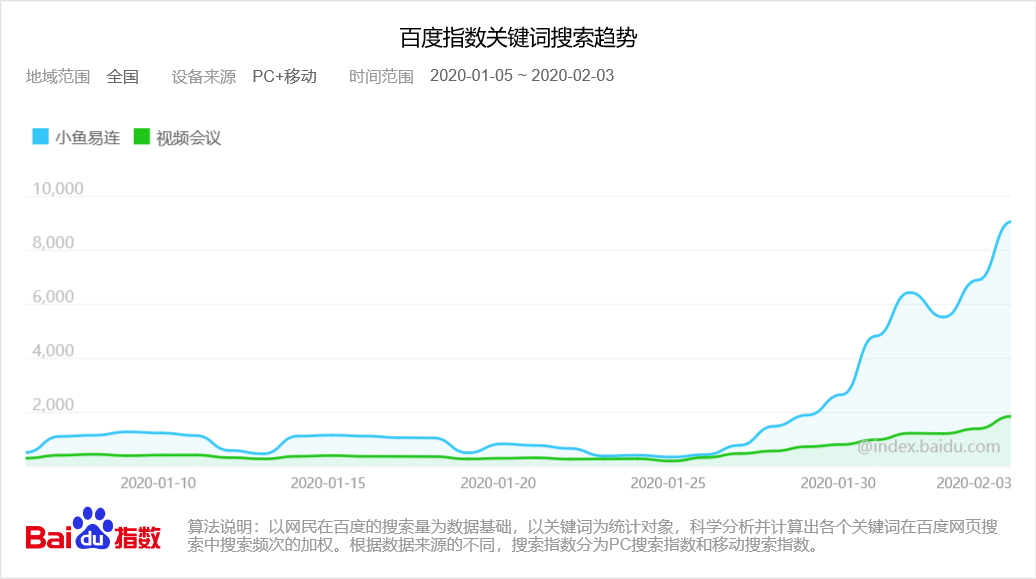Click the green legend square for 视频会议
The height and width of the screenshot is (579, 1036).
142,137
